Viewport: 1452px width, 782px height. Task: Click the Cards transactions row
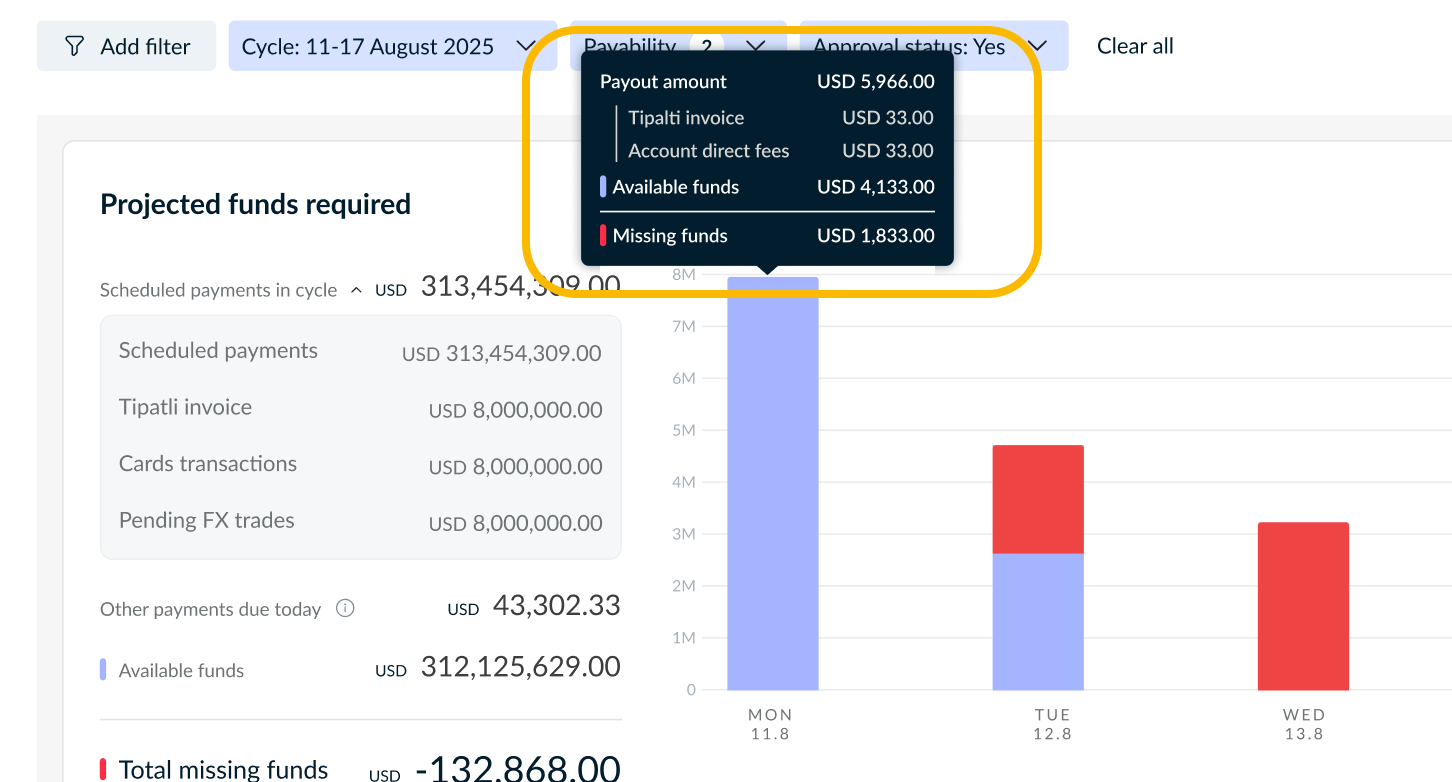(361, 465)
